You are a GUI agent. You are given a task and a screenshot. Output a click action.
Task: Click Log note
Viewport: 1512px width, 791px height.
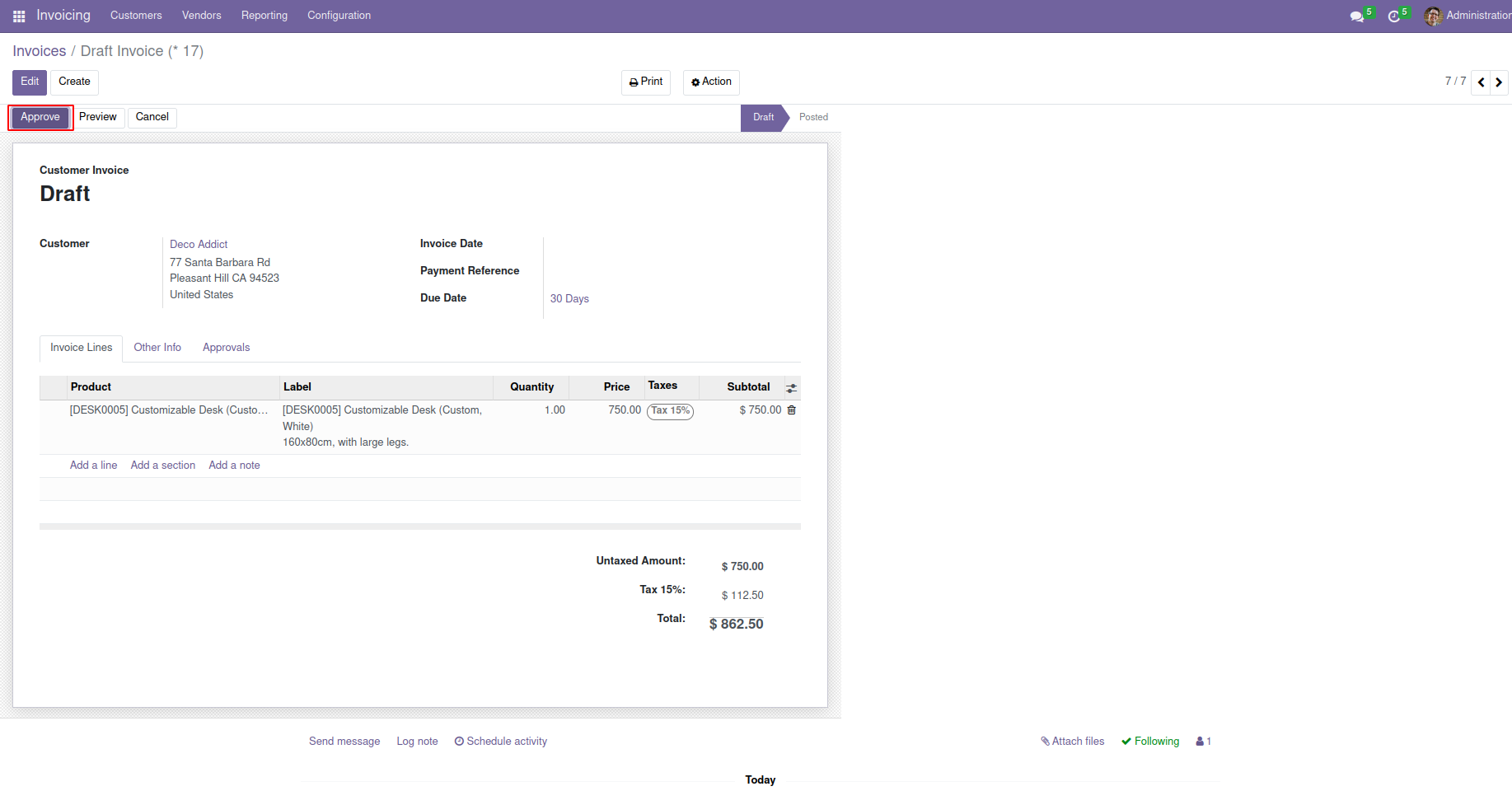point(417,742)
